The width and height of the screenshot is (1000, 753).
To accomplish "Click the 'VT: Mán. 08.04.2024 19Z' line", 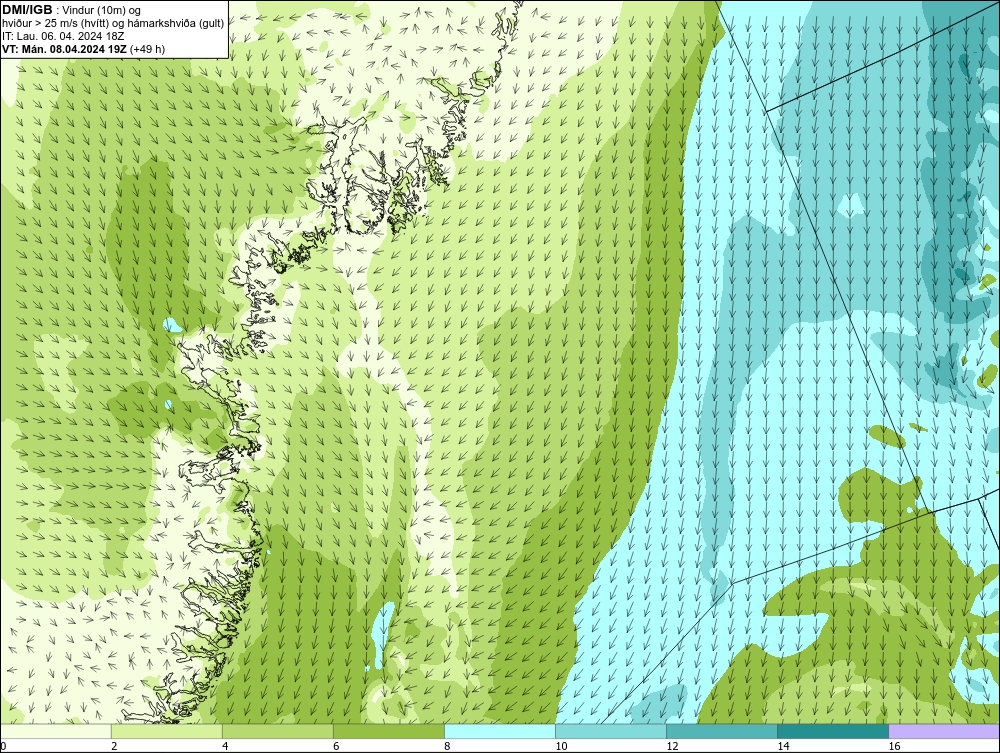I will (x=65, y=49).
